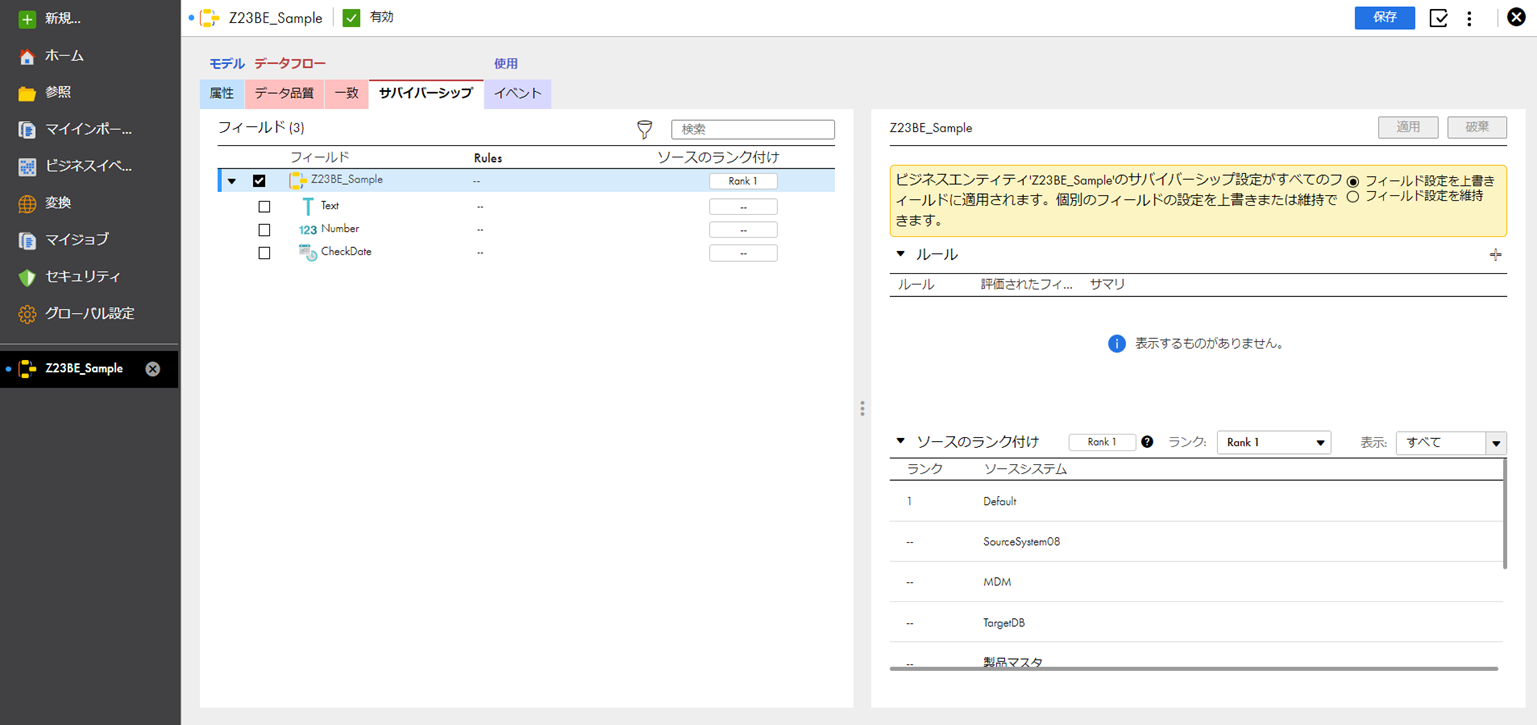Click the vertical scrollbar in source list
This screenshot has width=1537, height=725.
[x=1505, y=514]
